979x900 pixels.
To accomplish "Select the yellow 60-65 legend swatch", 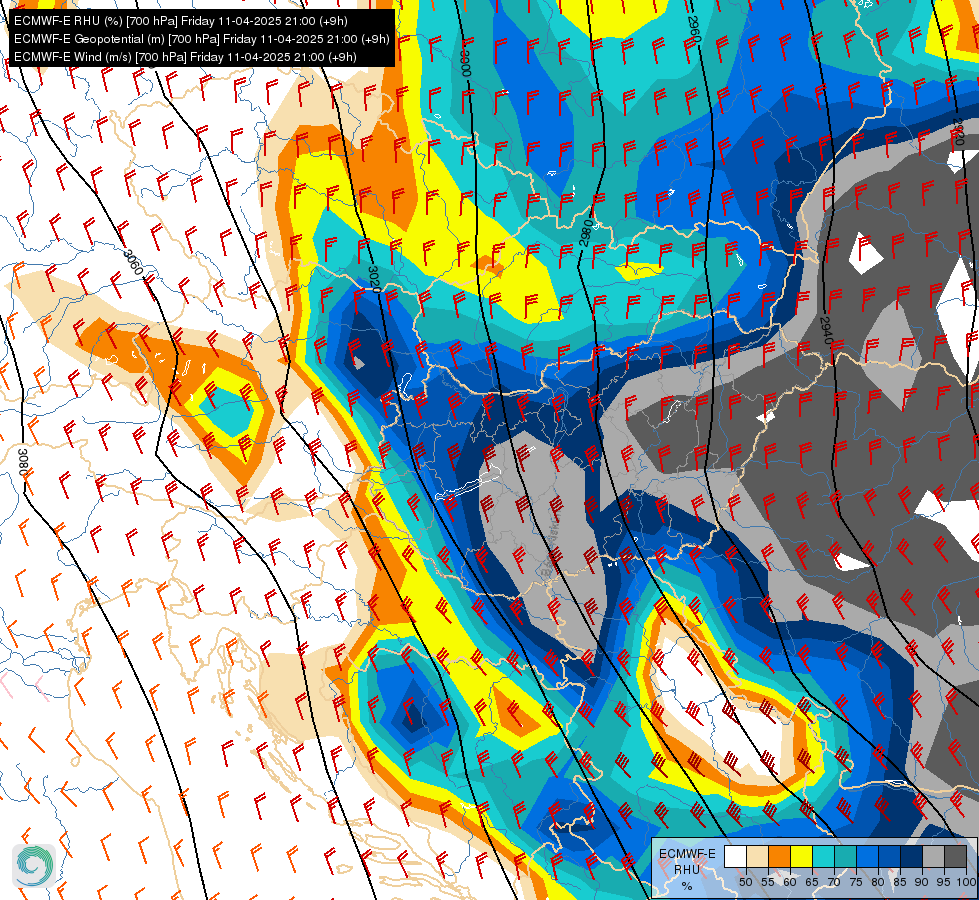I will point(802,856).
